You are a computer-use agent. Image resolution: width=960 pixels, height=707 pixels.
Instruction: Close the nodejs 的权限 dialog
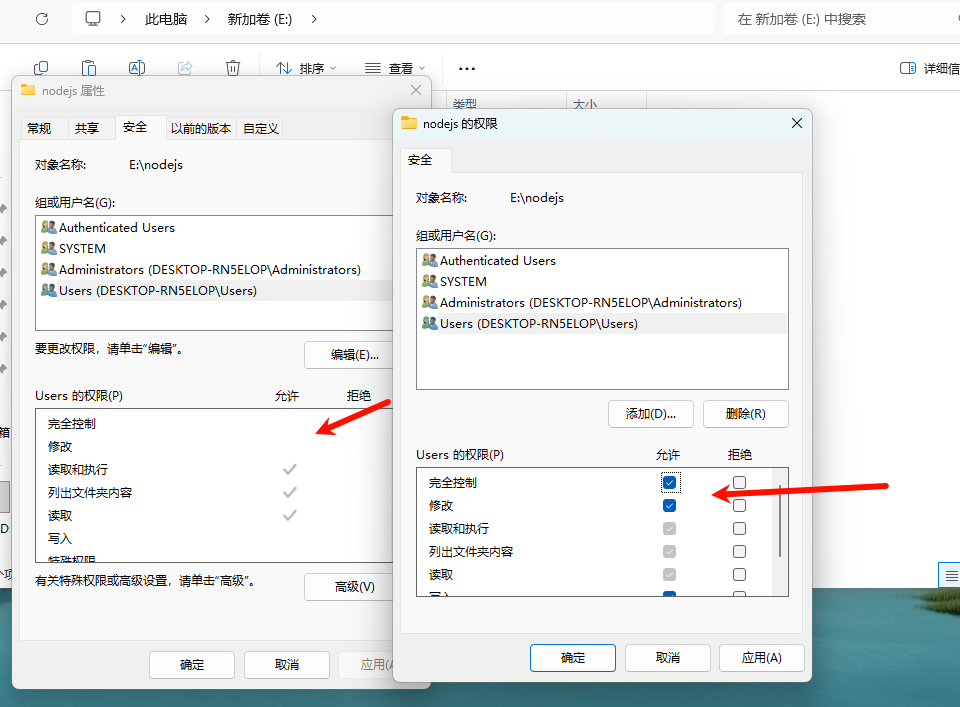797,123
